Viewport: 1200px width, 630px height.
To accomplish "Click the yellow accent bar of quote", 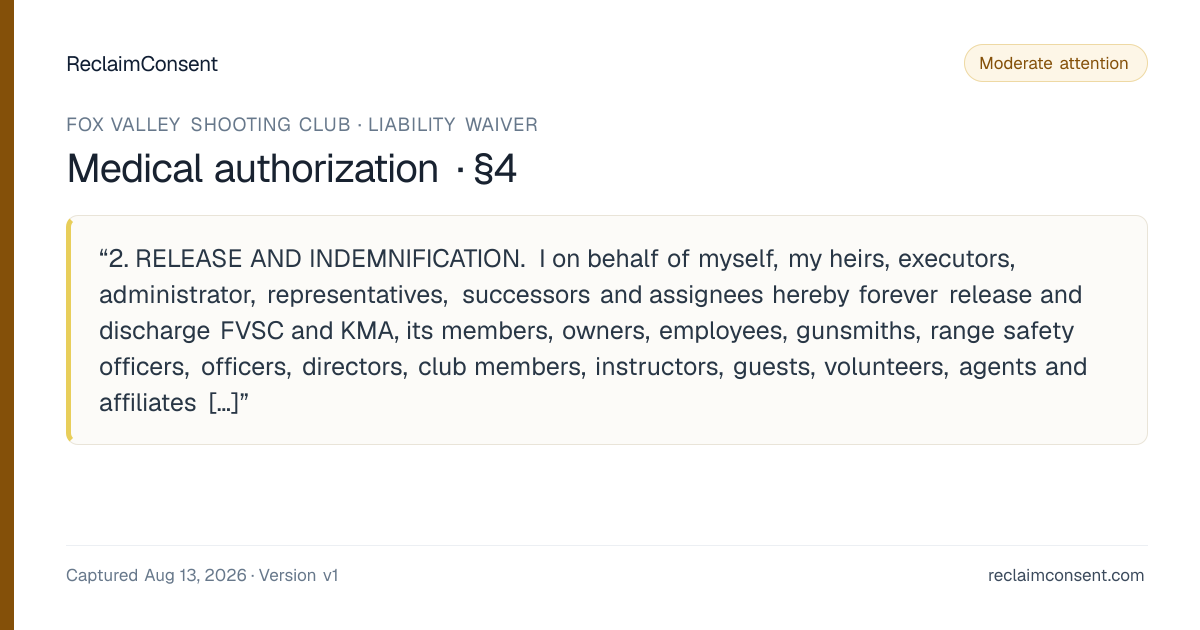I will pyautogui.click(x=69, y=330).
